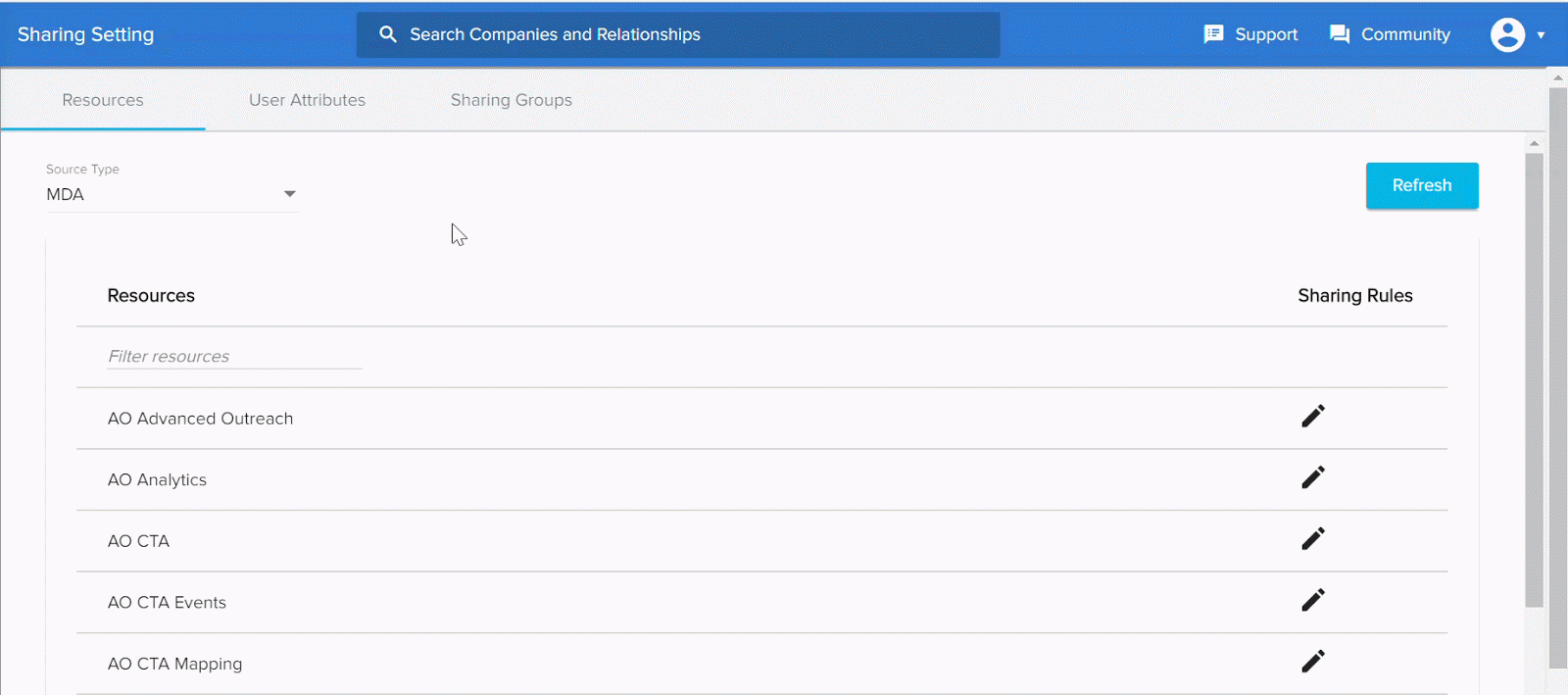Edit sharing rules for AO Analytics

coord(1313,477)
